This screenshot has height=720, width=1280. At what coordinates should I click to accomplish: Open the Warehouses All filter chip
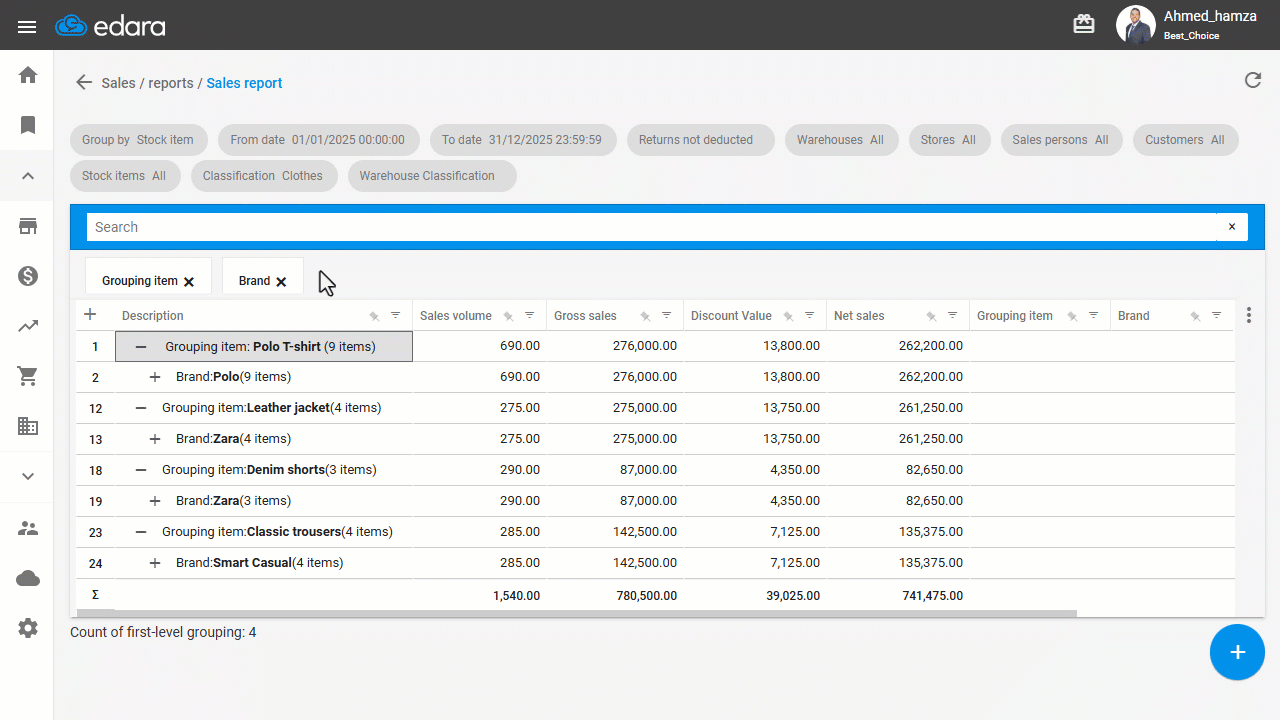(841, 140)
